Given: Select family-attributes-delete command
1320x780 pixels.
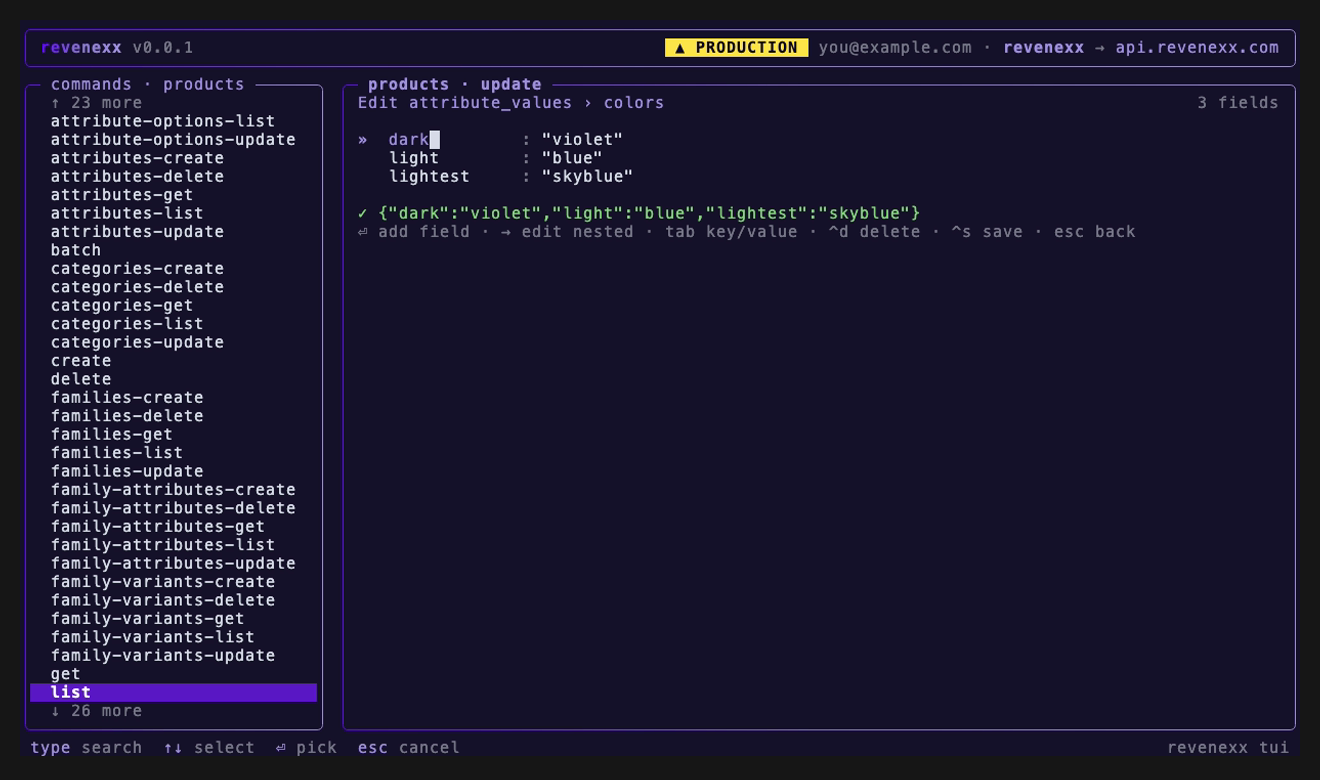Looking at the screenshot, I should pyautogui.click(x=173, y=508).
